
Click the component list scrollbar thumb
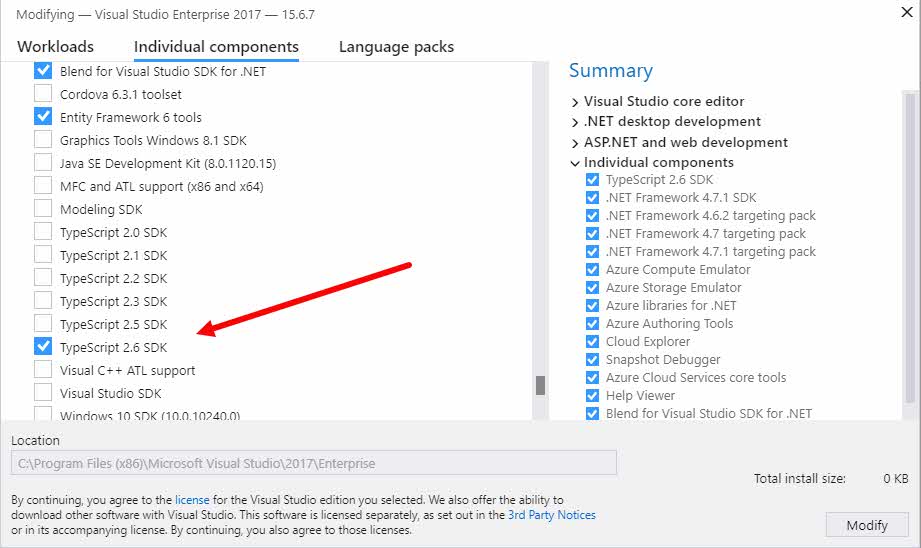point(540,385)
